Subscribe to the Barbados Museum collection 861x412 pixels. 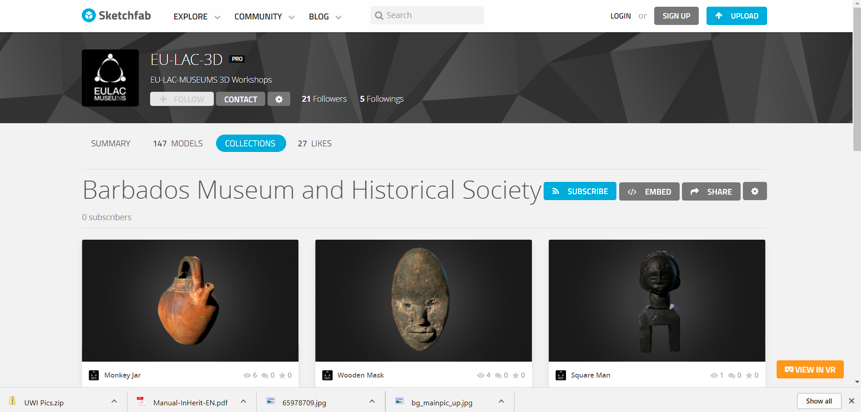point(579,191)
